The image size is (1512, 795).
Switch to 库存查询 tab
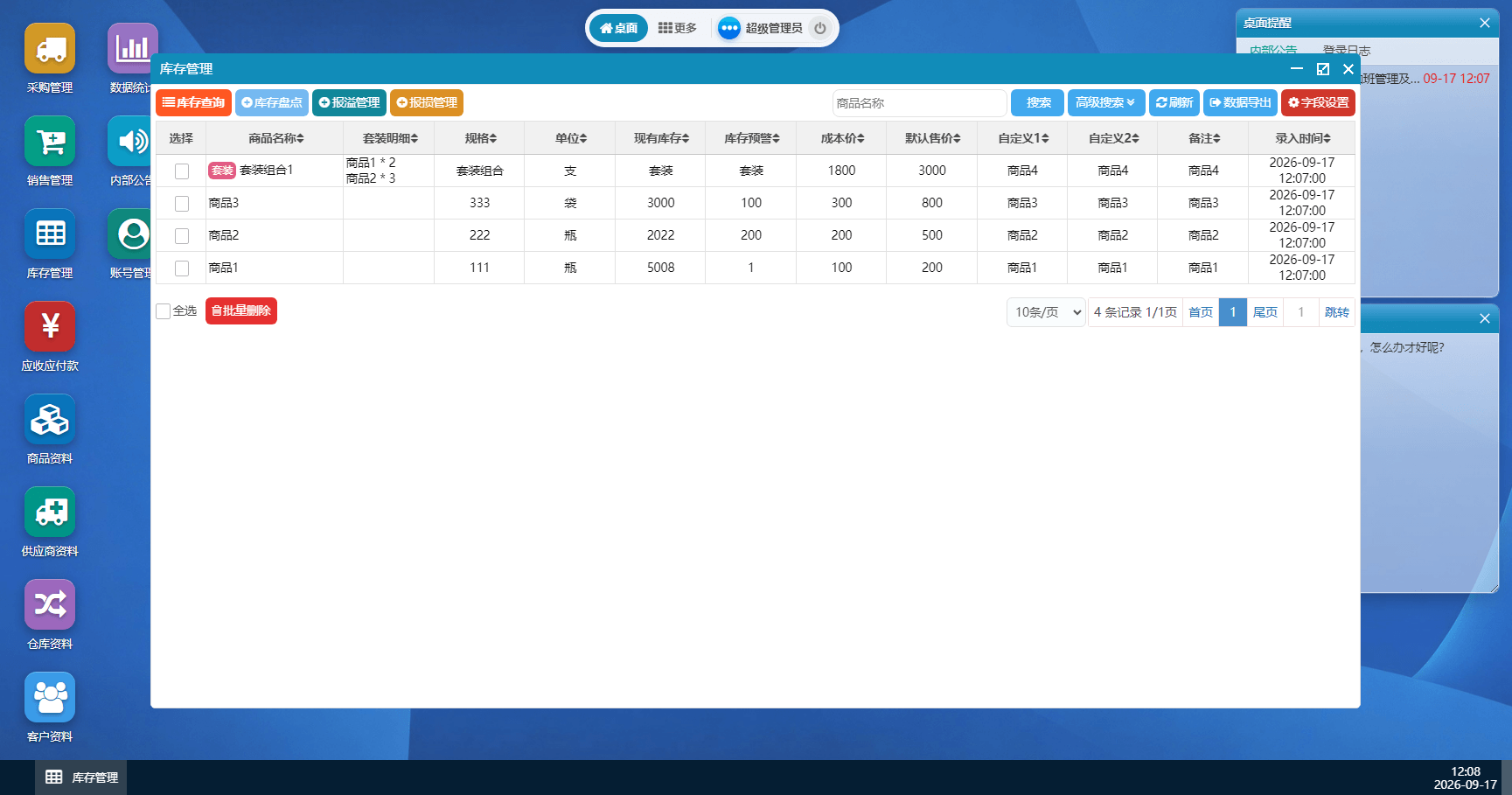click(194, 103)
